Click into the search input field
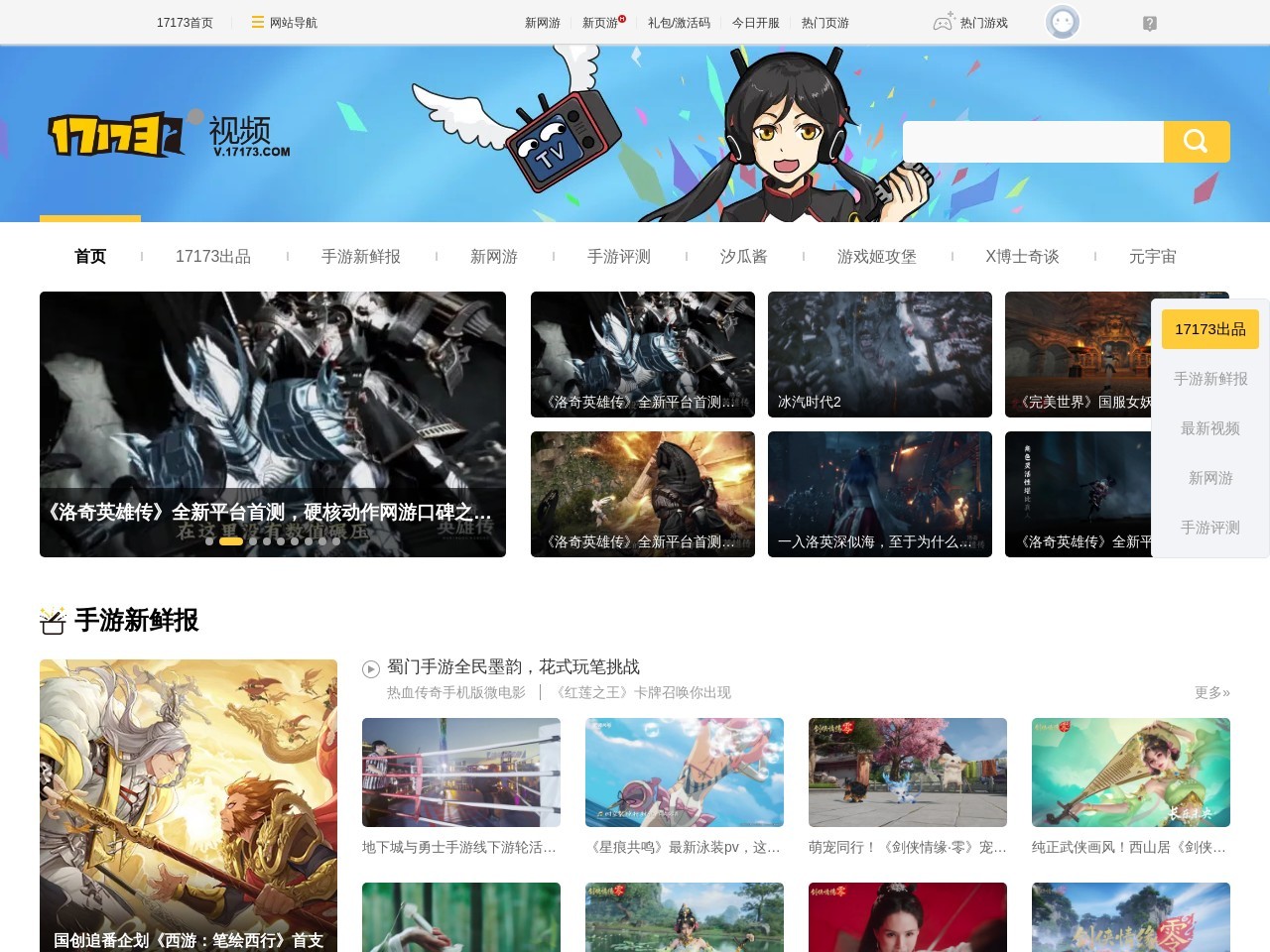The height and width of the screenshot is (952, 1270). point(1032,142)
